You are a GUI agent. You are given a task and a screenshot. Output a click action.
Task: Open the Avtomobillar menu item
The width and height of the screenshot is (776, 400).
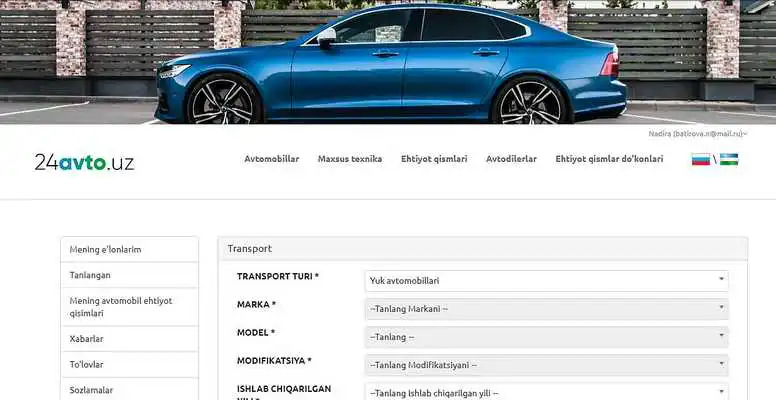(x=271, y=159)
